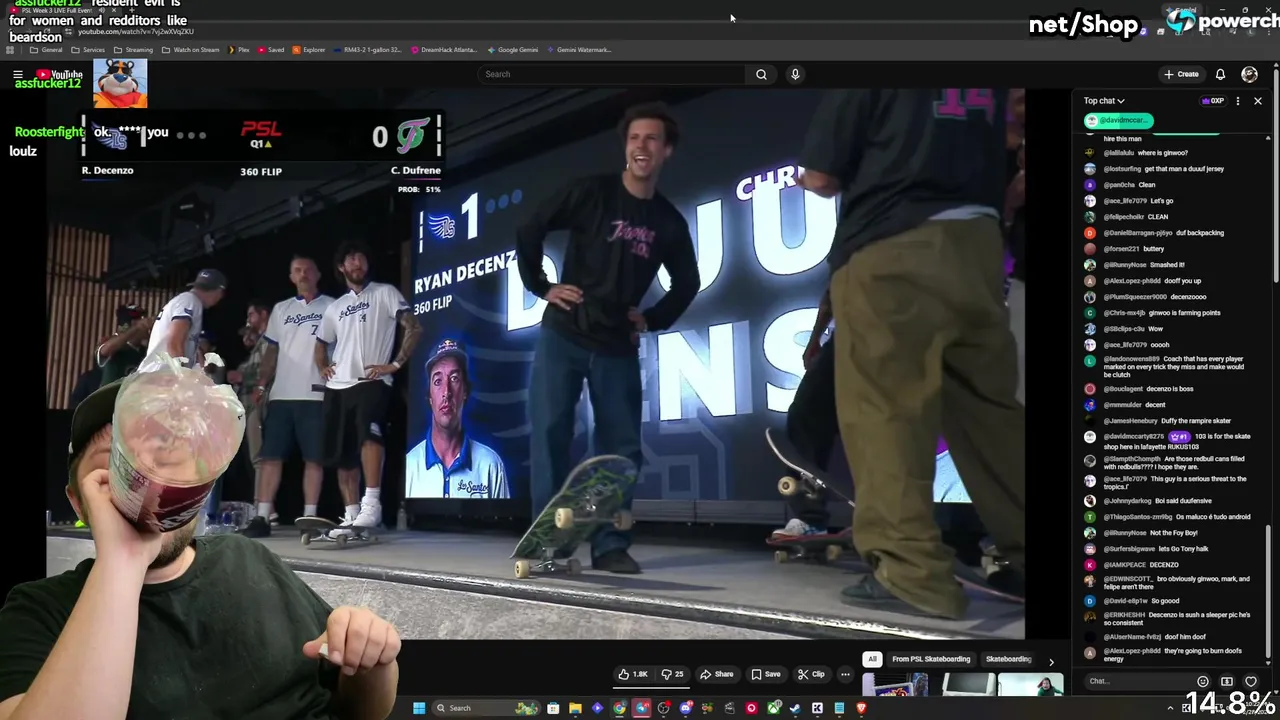This screenshot has width=1280, height=720.
Task: Share the video
Action: click(717, 674)
